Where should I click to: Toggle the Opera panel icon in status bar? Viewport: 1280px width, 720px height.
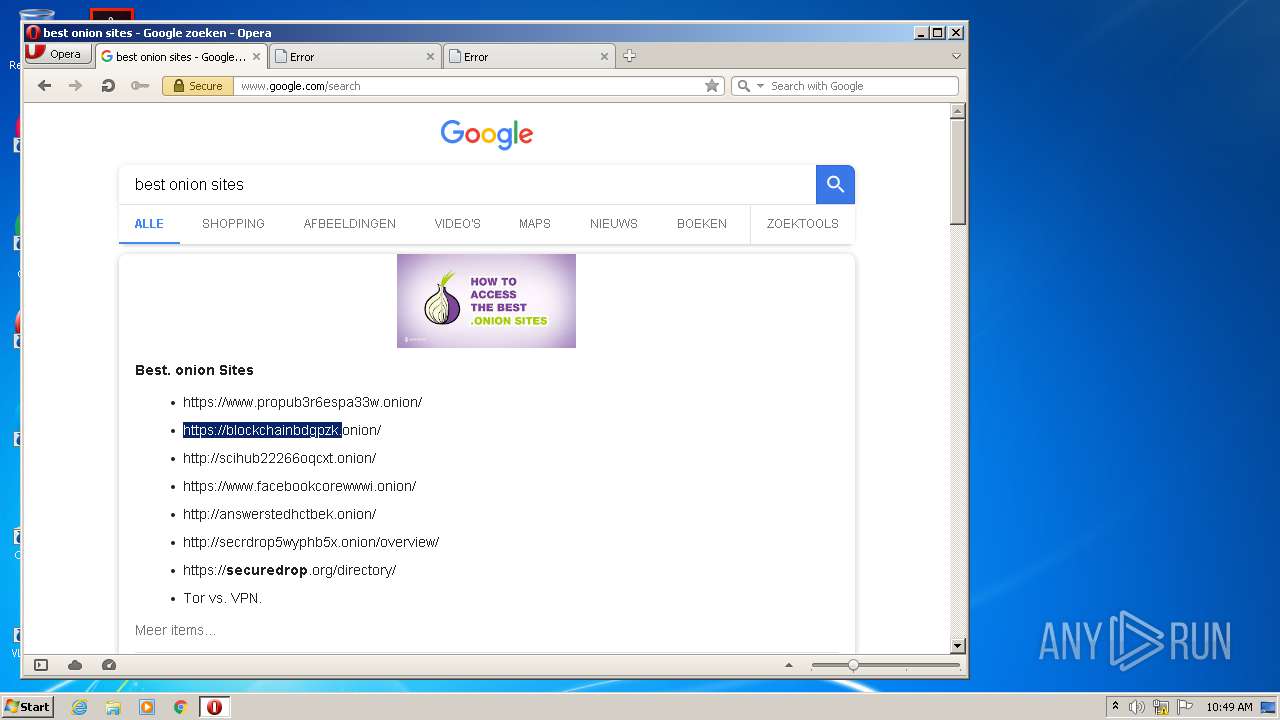coord(41,665)
